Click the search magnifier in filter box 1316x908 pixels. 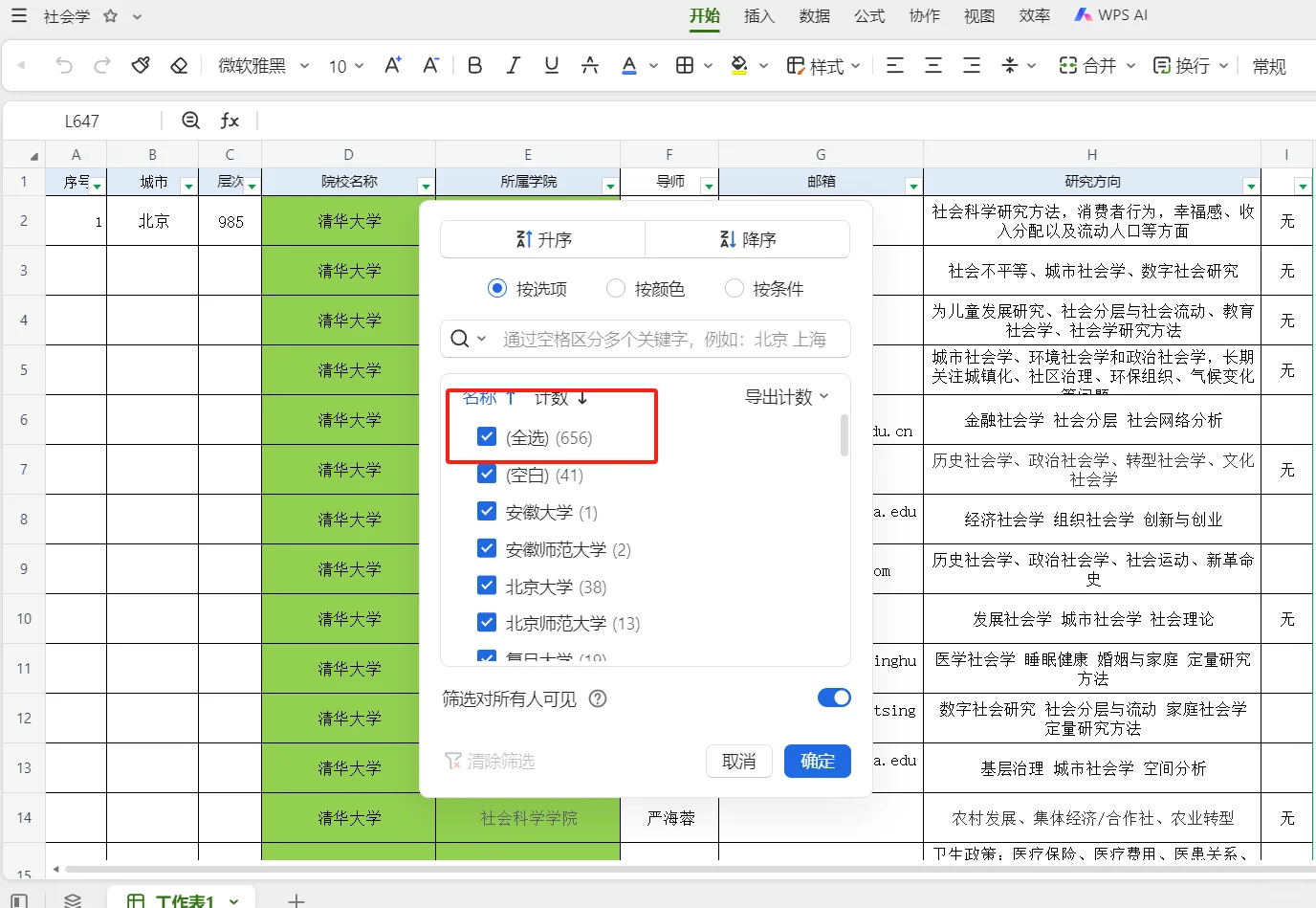tap(460, 339)
